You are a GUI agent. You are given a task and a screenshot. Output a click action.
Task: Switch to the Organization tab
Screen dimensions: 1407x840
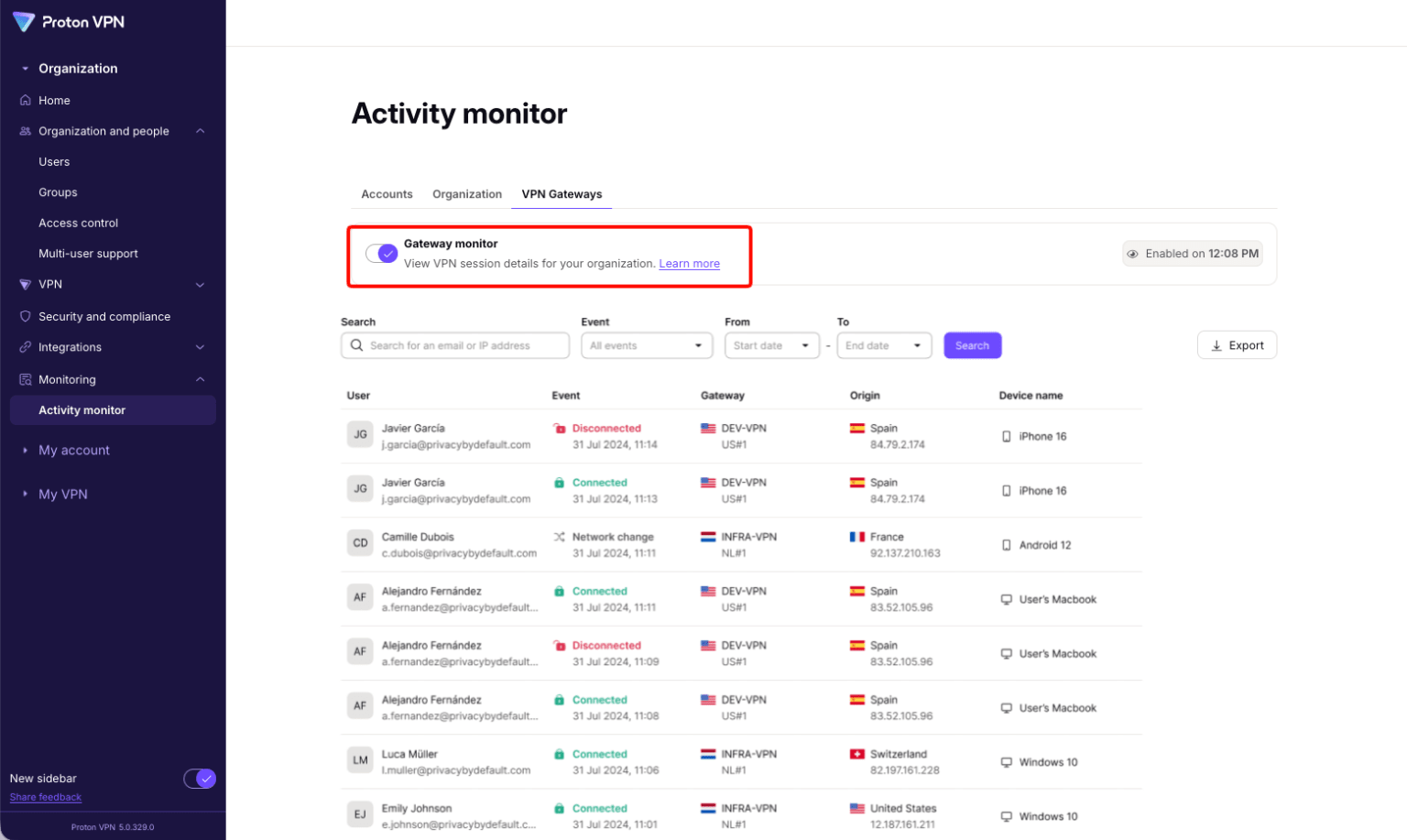(x=467, y=194)
